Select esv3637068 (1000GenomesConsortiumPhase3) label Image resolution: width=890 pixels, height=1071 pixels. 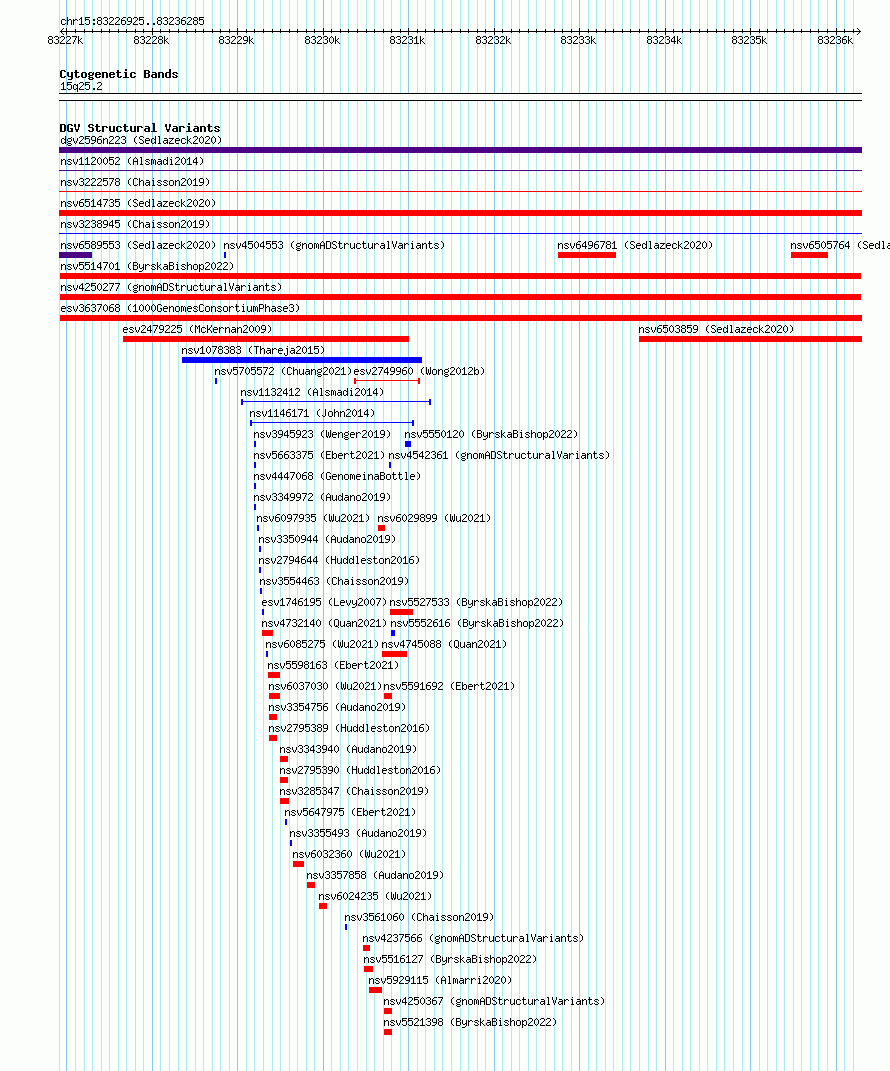click(180, 309)
